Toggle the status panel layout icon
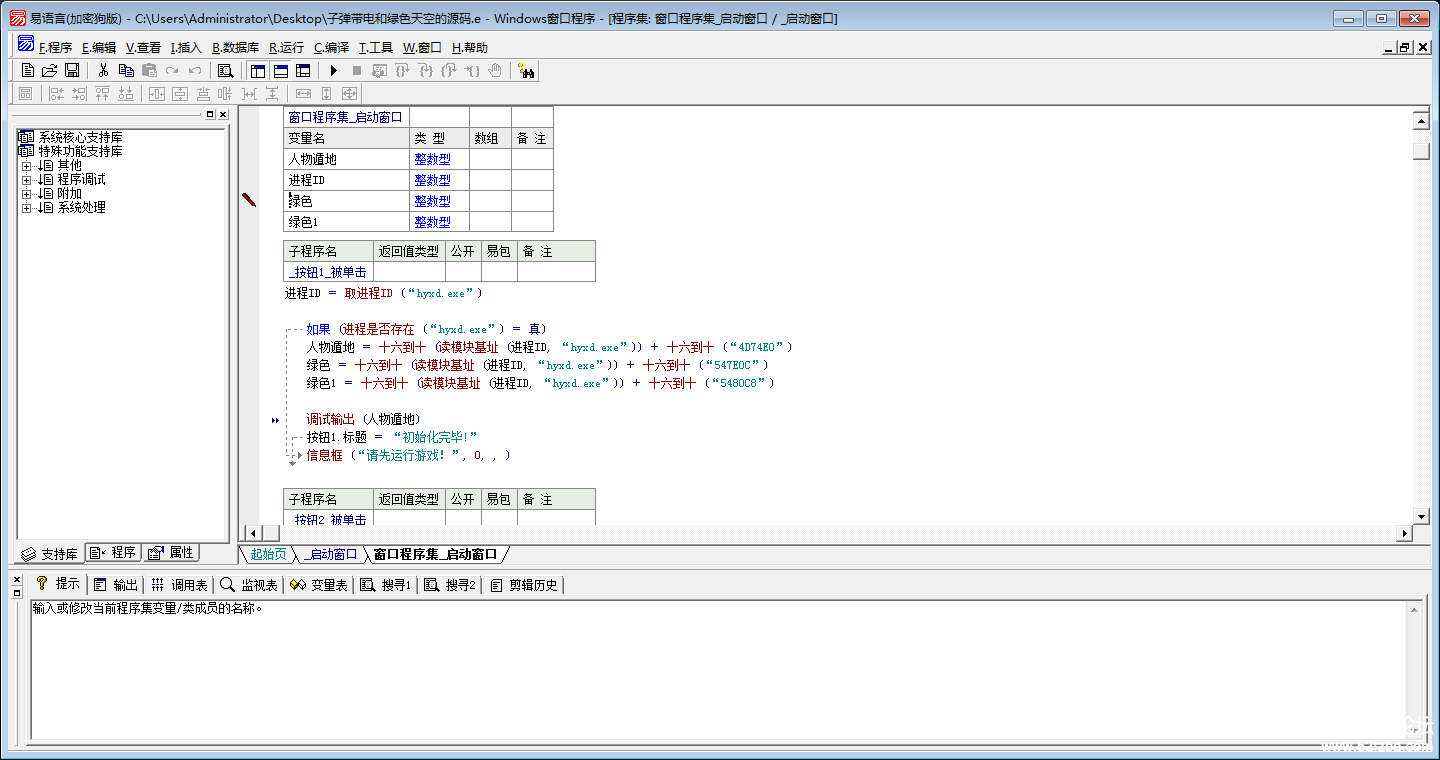The height and width of the screenshot is (760, 1440). click(x=281, y=70)
